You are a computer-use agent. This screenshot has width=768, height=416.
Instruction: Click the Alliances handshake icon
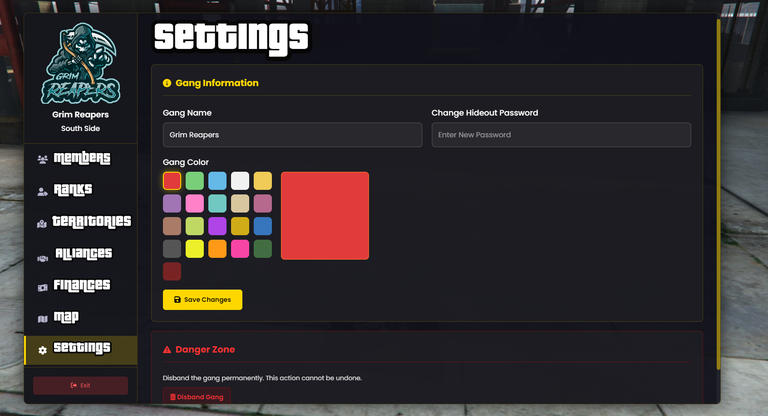pos(42,255)
